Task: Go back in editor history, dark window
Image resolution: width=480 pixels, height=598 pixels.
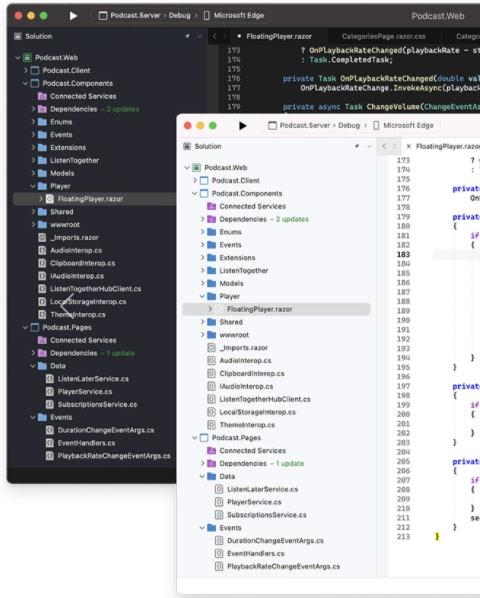Action: tap(215, 36)
